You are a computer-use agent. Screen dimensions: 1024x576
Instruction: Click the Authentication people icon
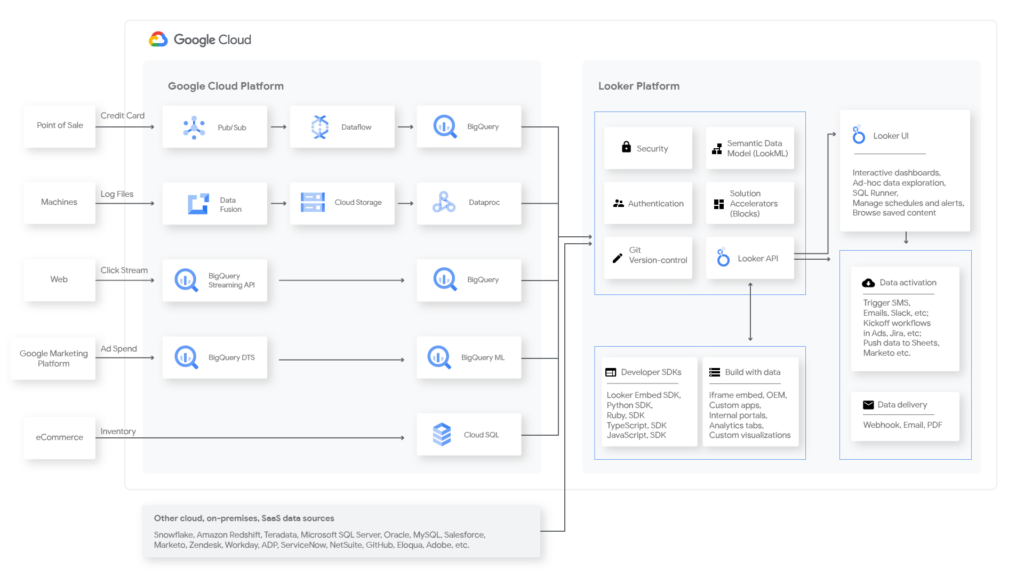618,204
